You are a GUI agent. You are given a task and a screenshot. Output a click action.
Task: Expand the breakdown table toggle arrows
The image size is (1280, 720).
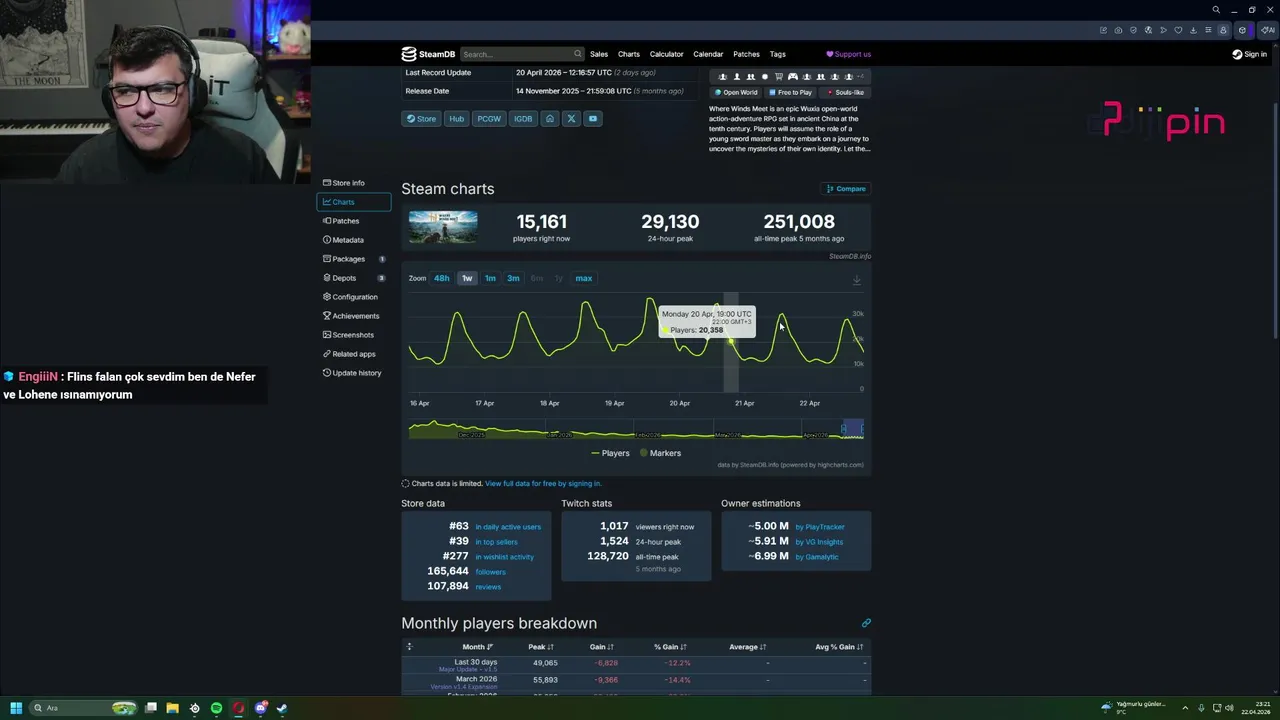[409, 647]
